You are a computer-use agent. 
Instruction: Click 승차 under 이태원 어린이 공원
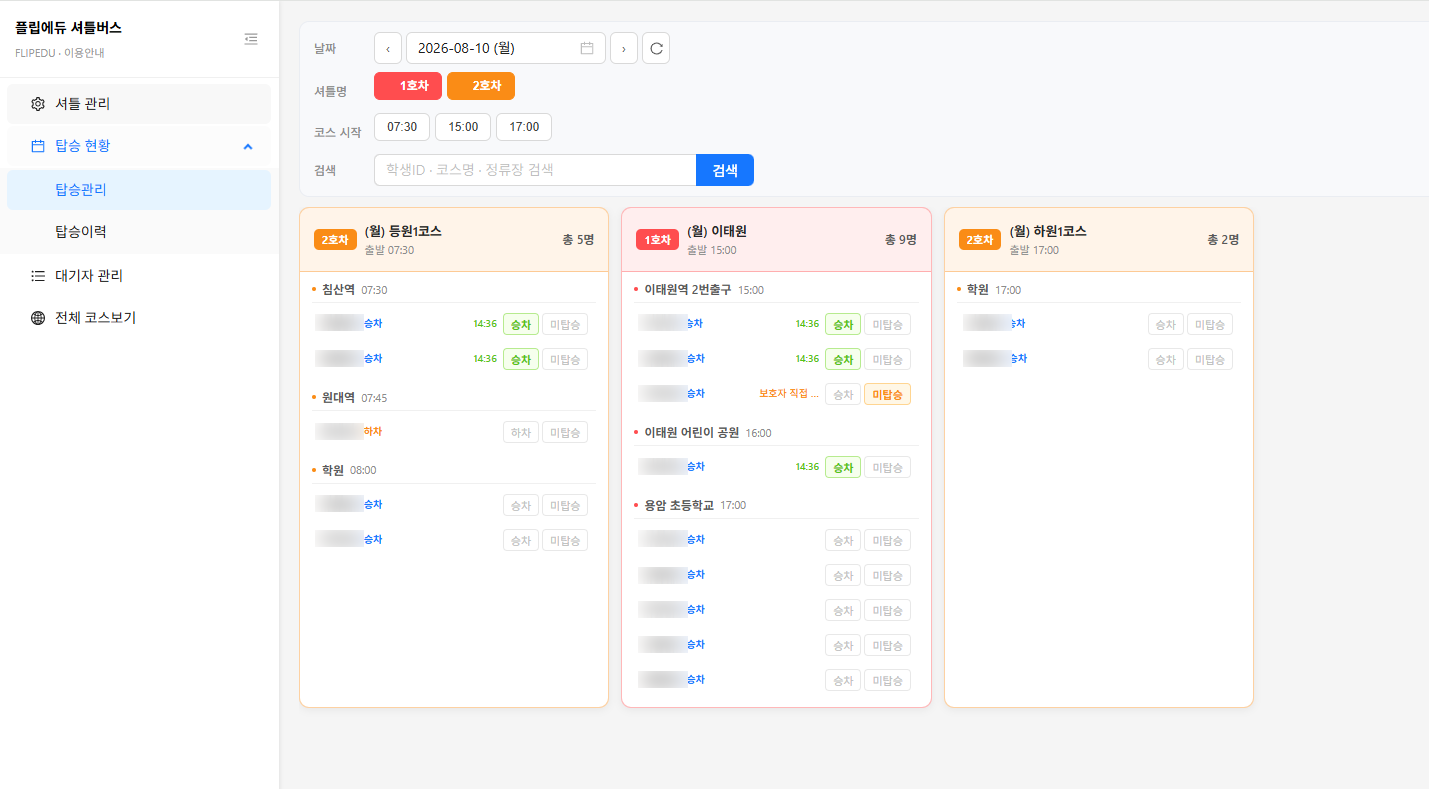[x=843, y=467]
